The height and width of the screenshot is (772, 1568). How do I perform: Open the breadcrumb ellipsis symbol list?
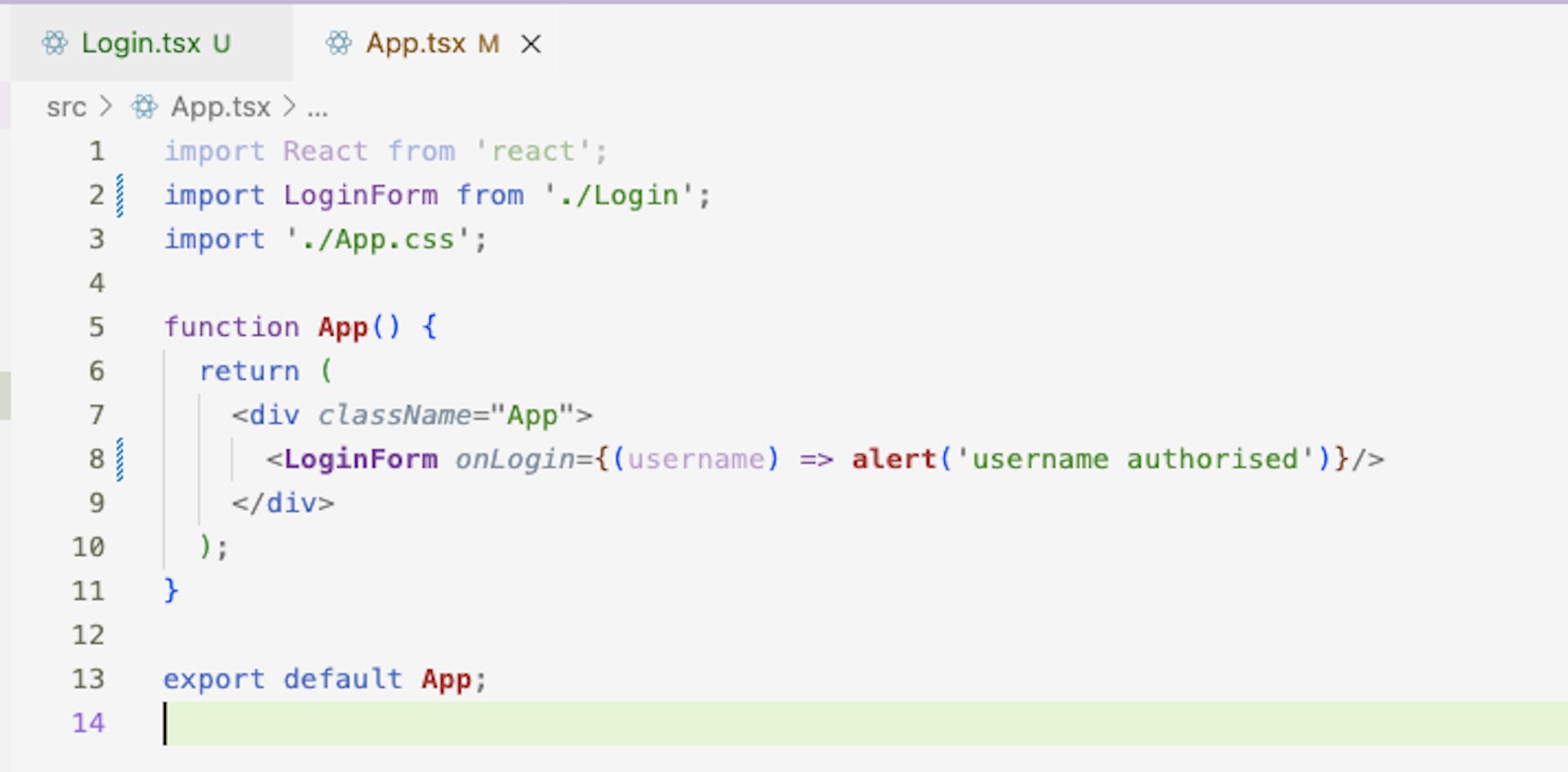pos(318,109)
